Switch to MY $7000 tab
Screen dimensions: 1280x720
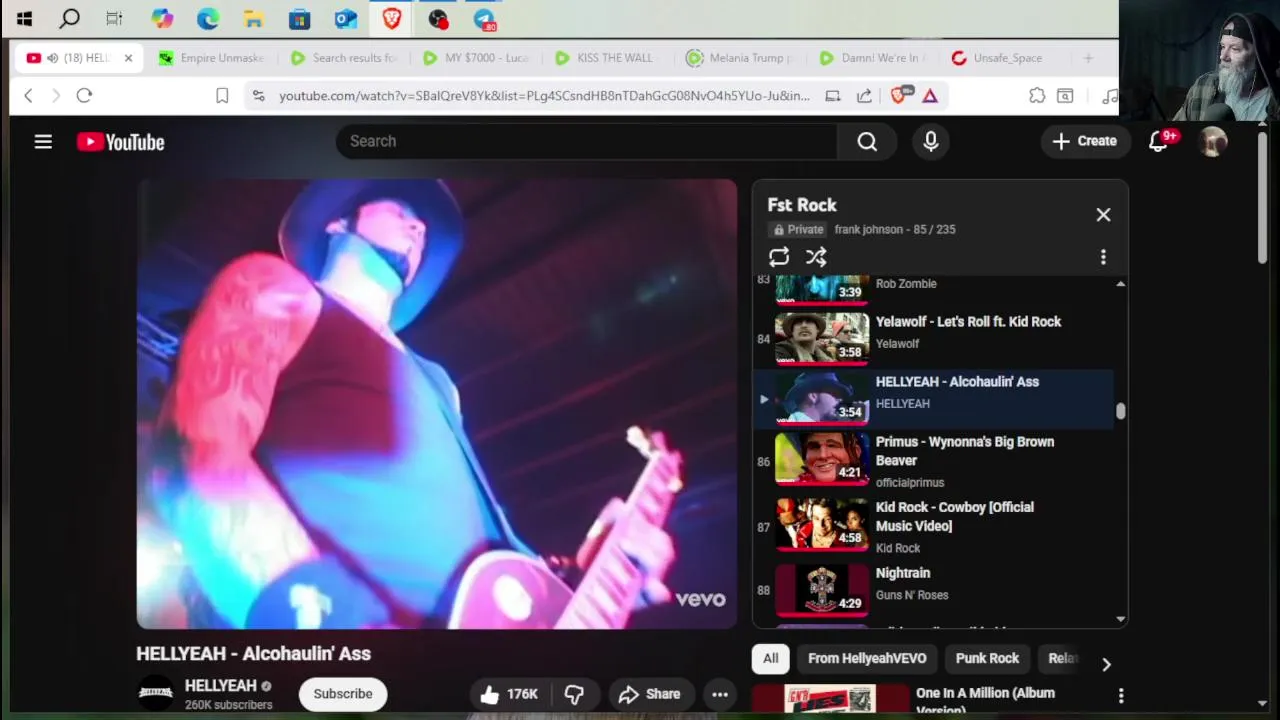pyautogui.click(x=476, y=58)
